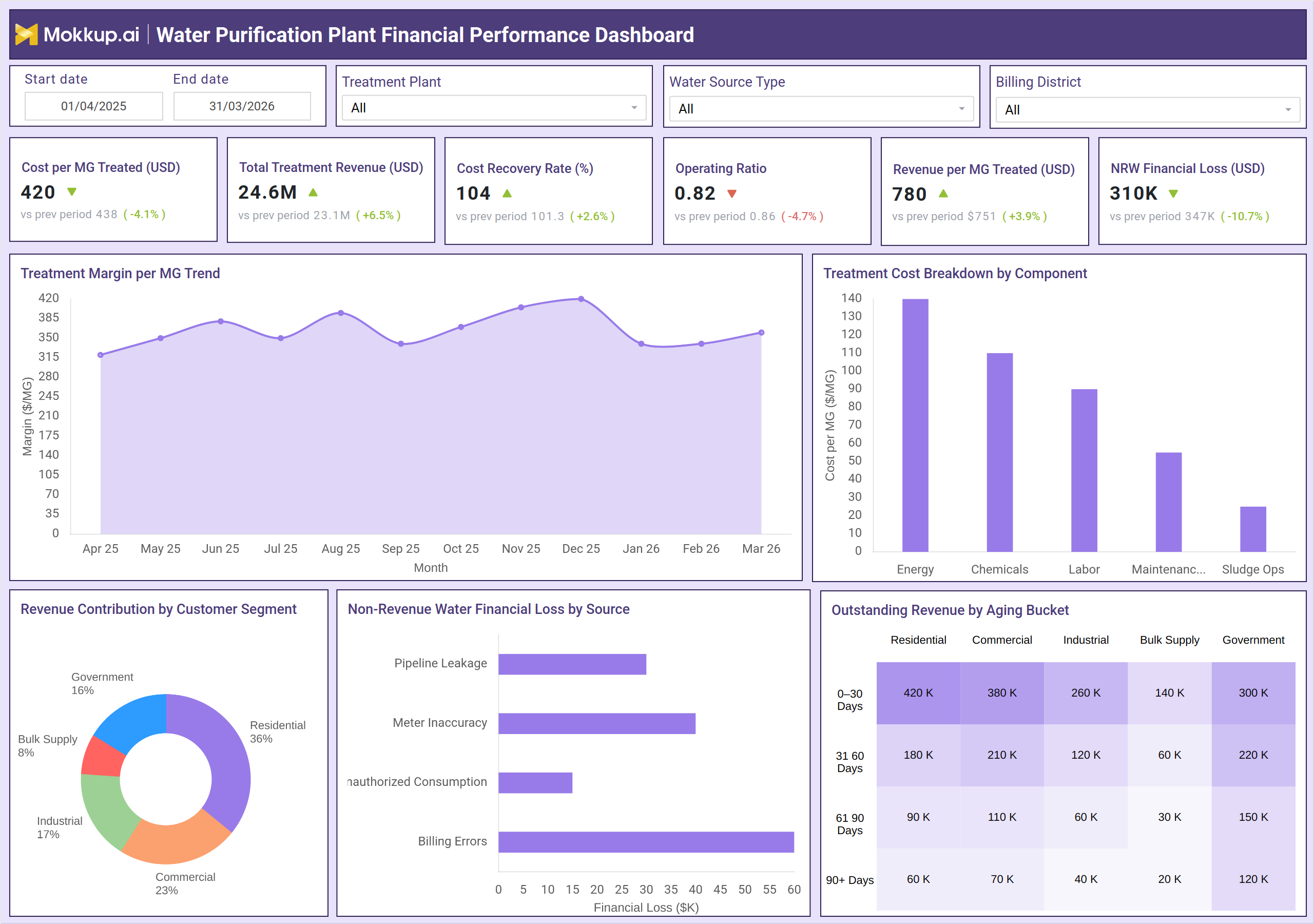Click the dashboard title text in header

(425, 34)
